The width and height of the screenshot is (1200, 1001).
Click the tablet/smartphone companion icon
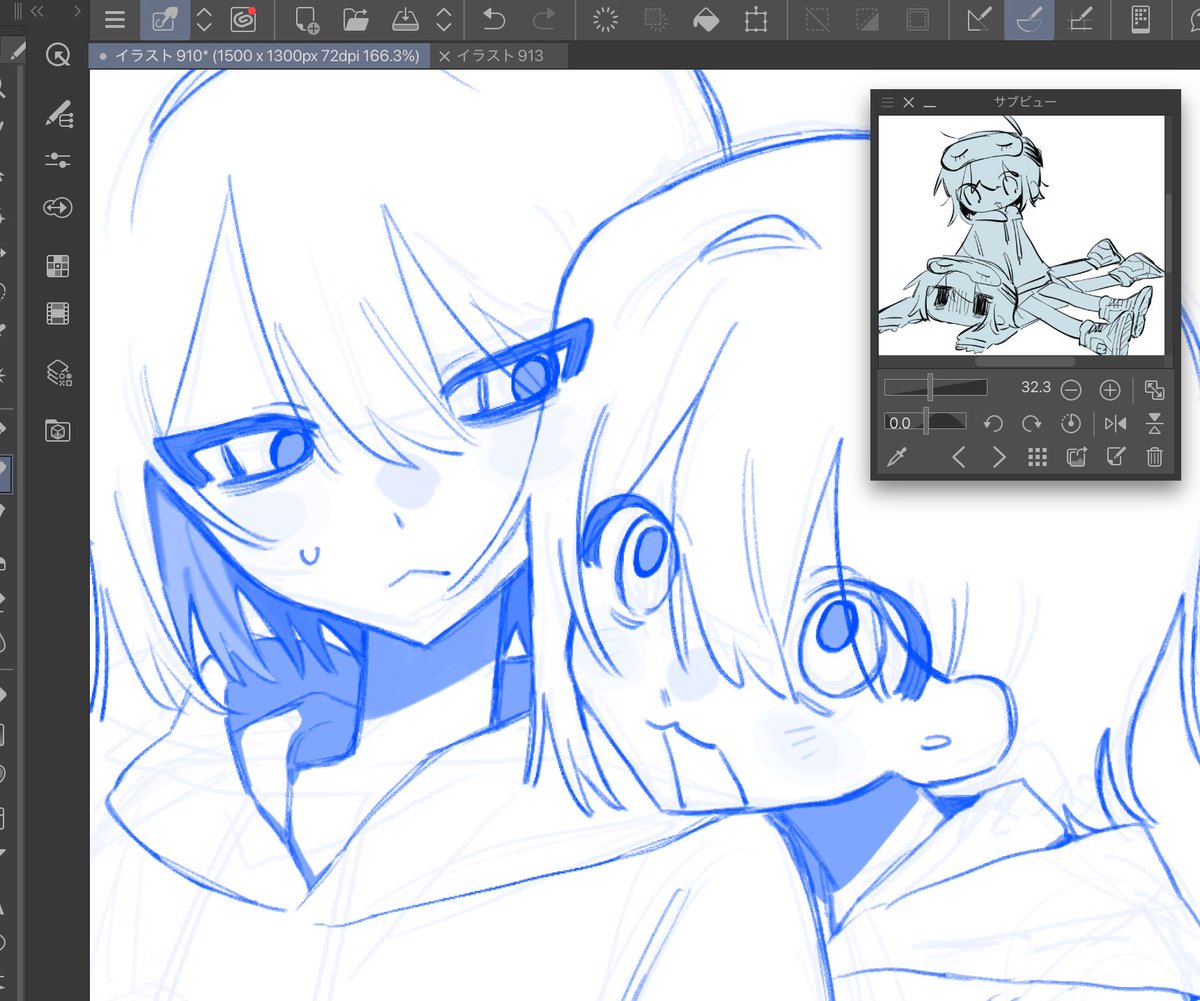click(x=1139, y=20)
